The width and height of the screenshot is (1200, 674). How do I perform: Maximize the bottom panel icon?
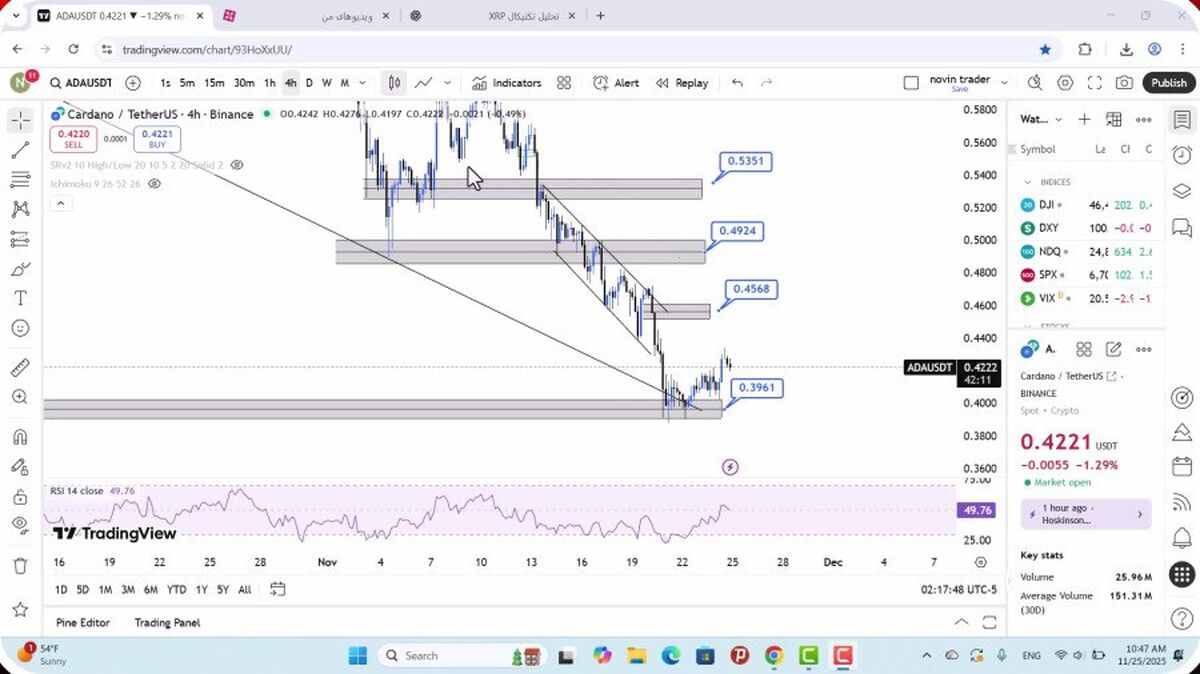coord(989,622)
